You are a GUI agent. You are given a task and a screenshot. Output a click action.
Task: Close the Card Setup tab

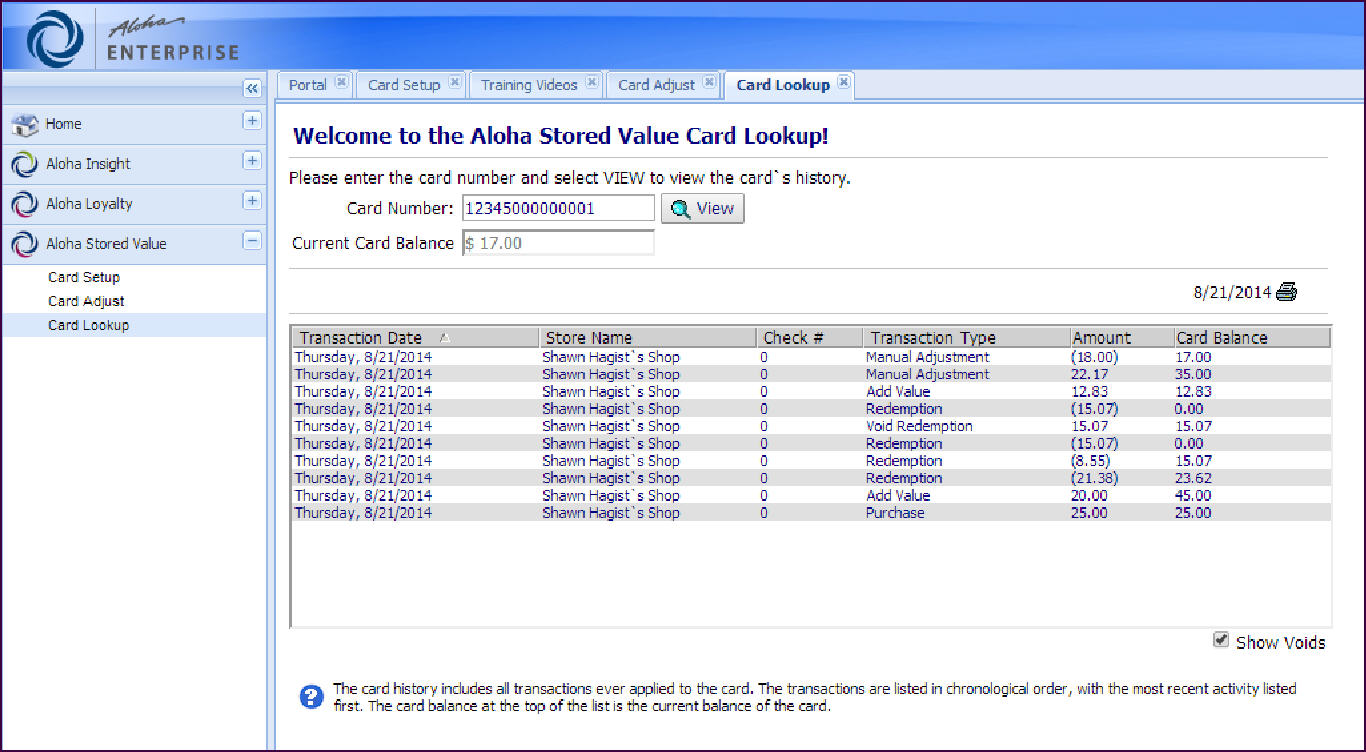[454, 83]
